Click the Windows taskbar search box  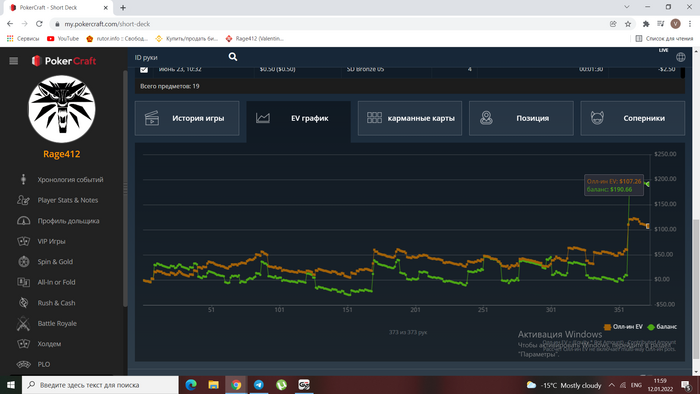coord(100,385)
